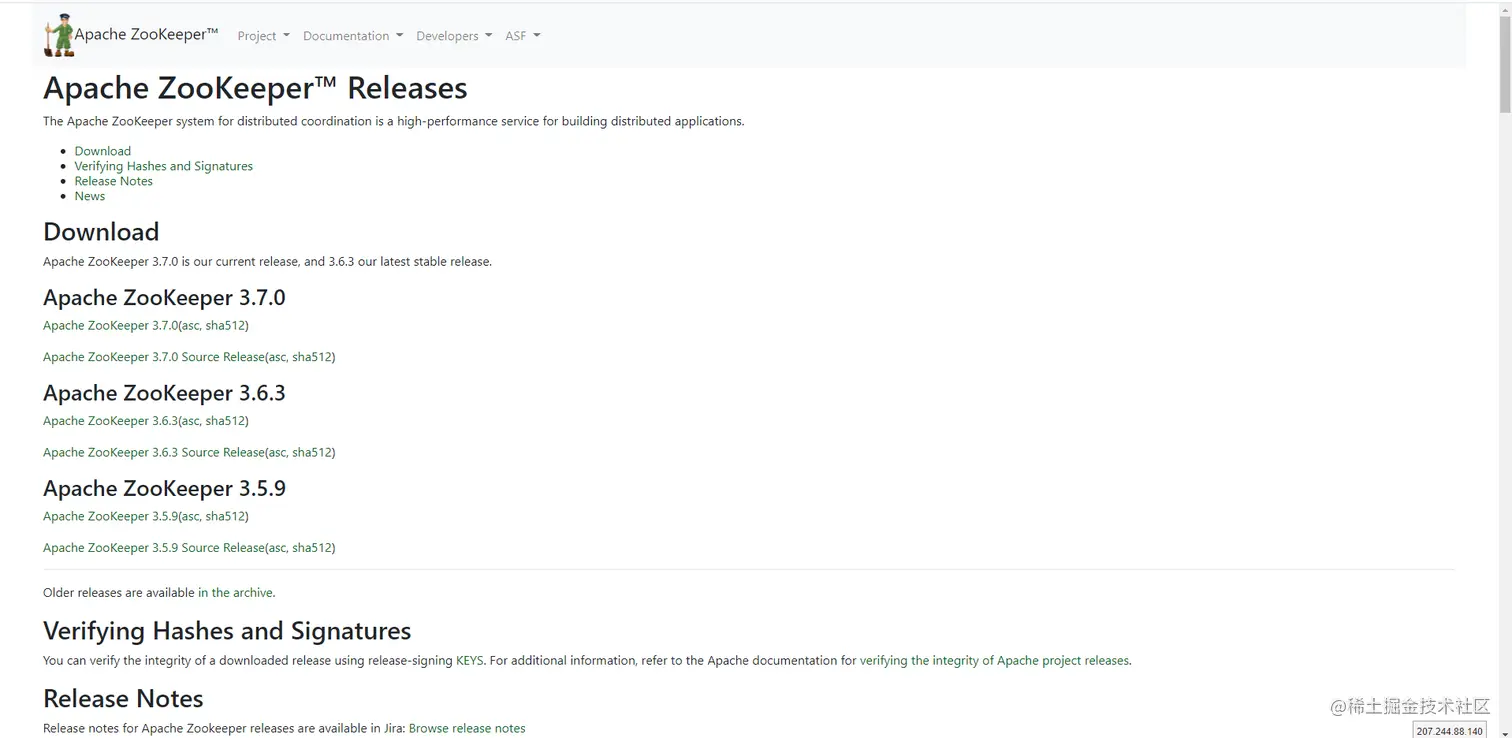Click the ZooKeeper mascot logo icon
The height and width of the screenshot is (738, 1512).
coord(59,35)
